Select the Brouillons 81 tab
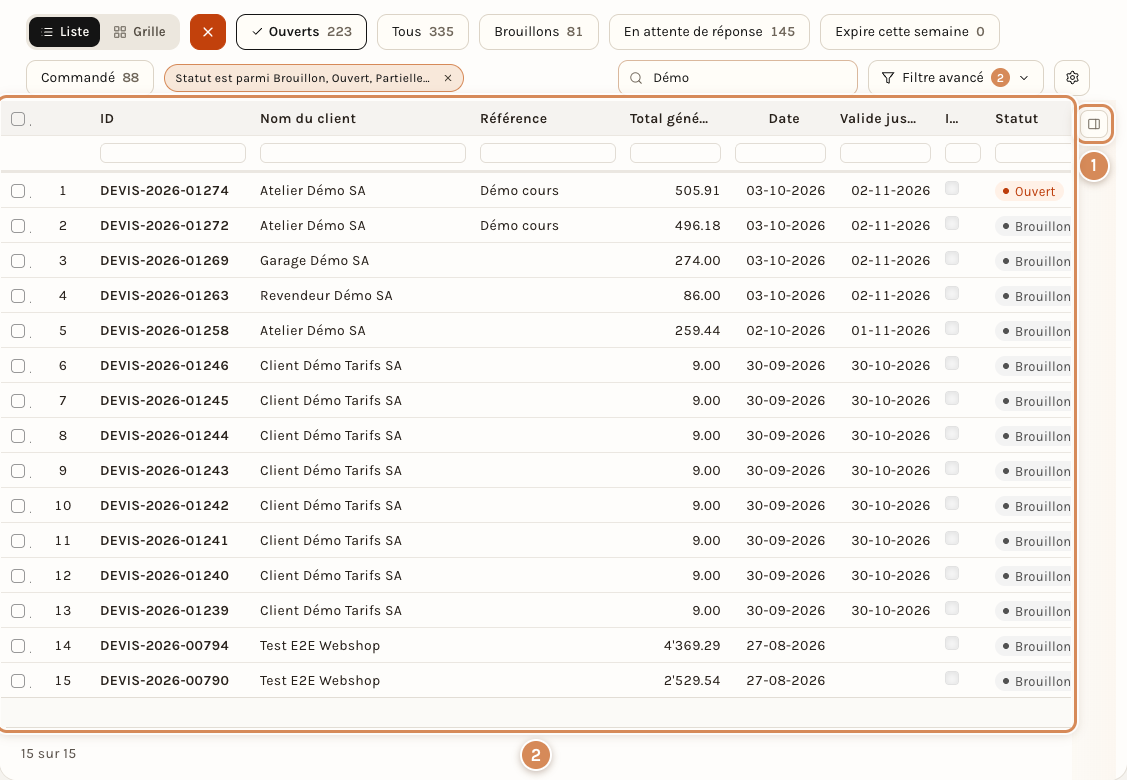This screenshot has height=780, width=1127. (538, 32)
